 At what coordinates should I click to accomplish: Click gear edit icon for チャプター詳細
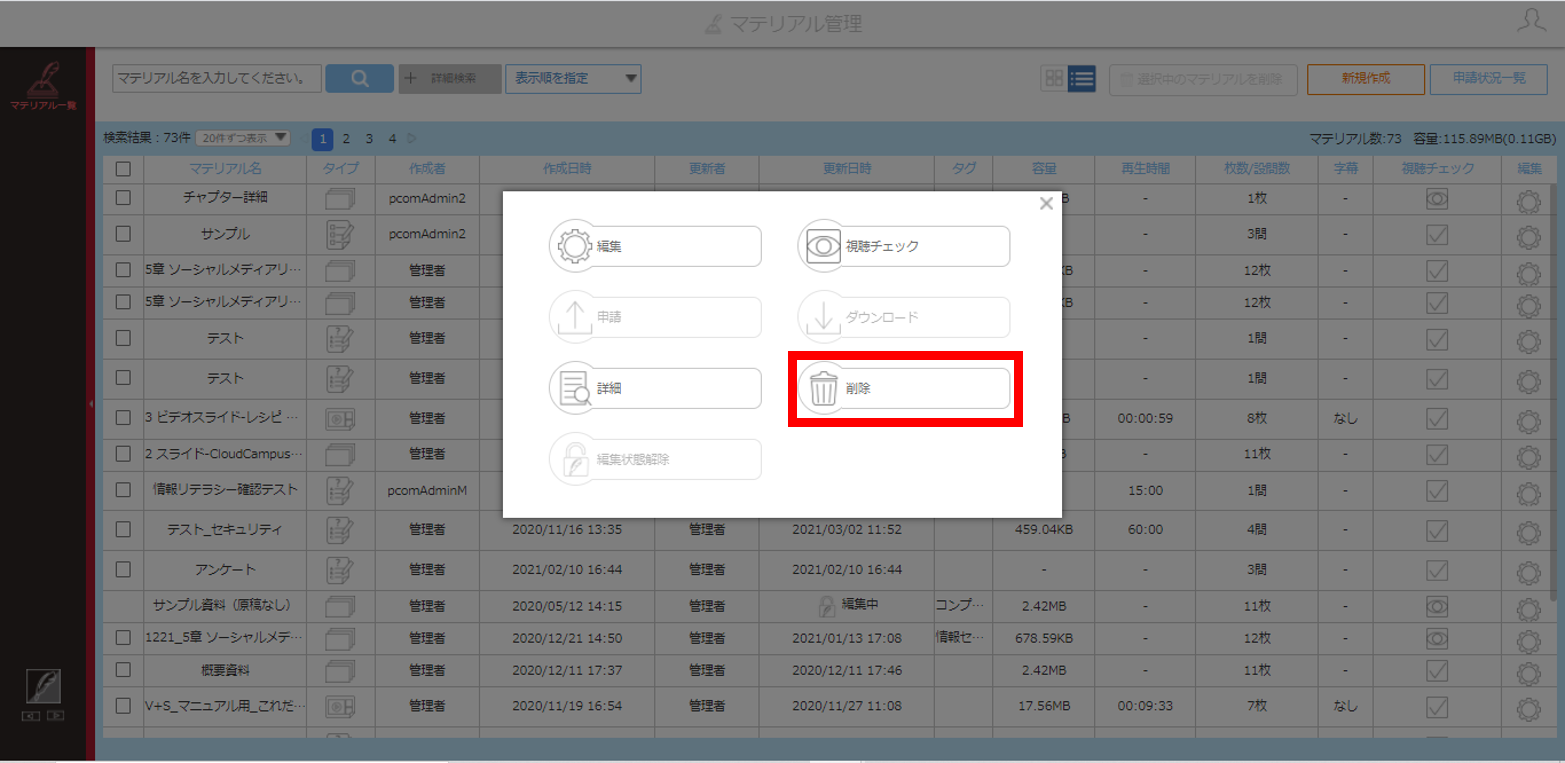(1528, 200)
